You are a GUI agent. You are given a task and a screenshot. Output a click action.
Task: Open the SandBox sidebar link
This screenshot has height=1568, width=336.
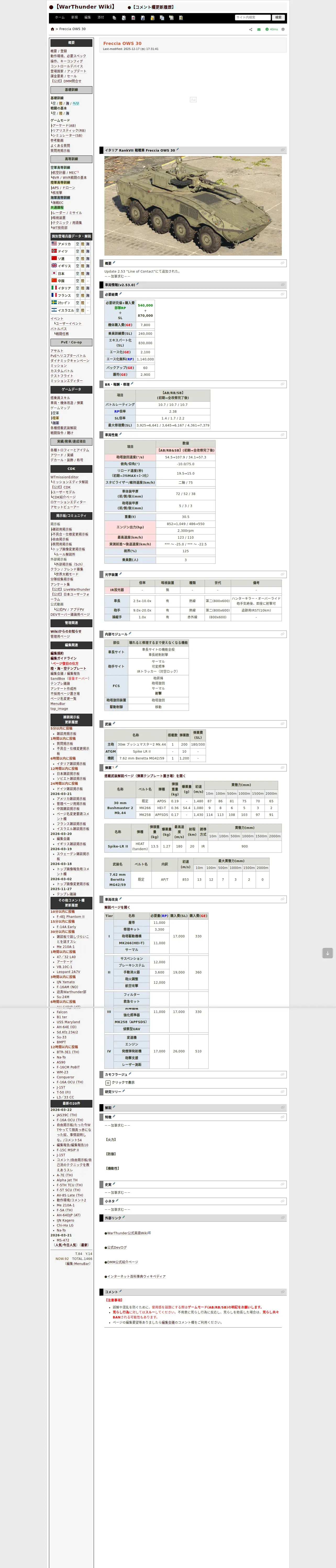click(57, 678)
